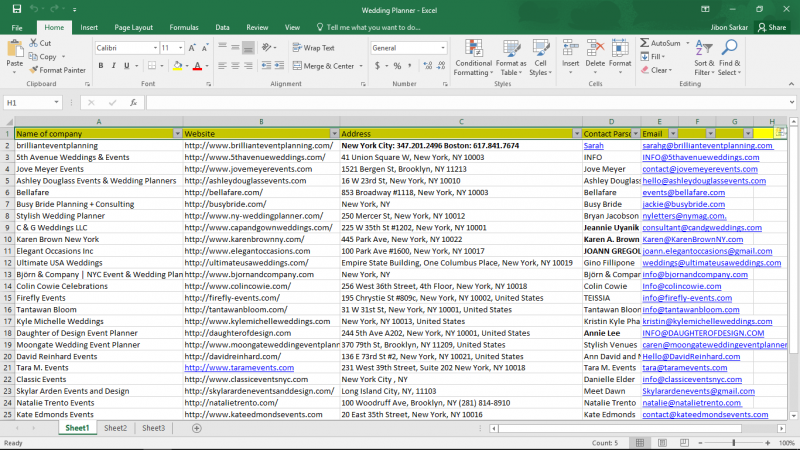Switch to the Insert ribbon tab

point(89,28)
